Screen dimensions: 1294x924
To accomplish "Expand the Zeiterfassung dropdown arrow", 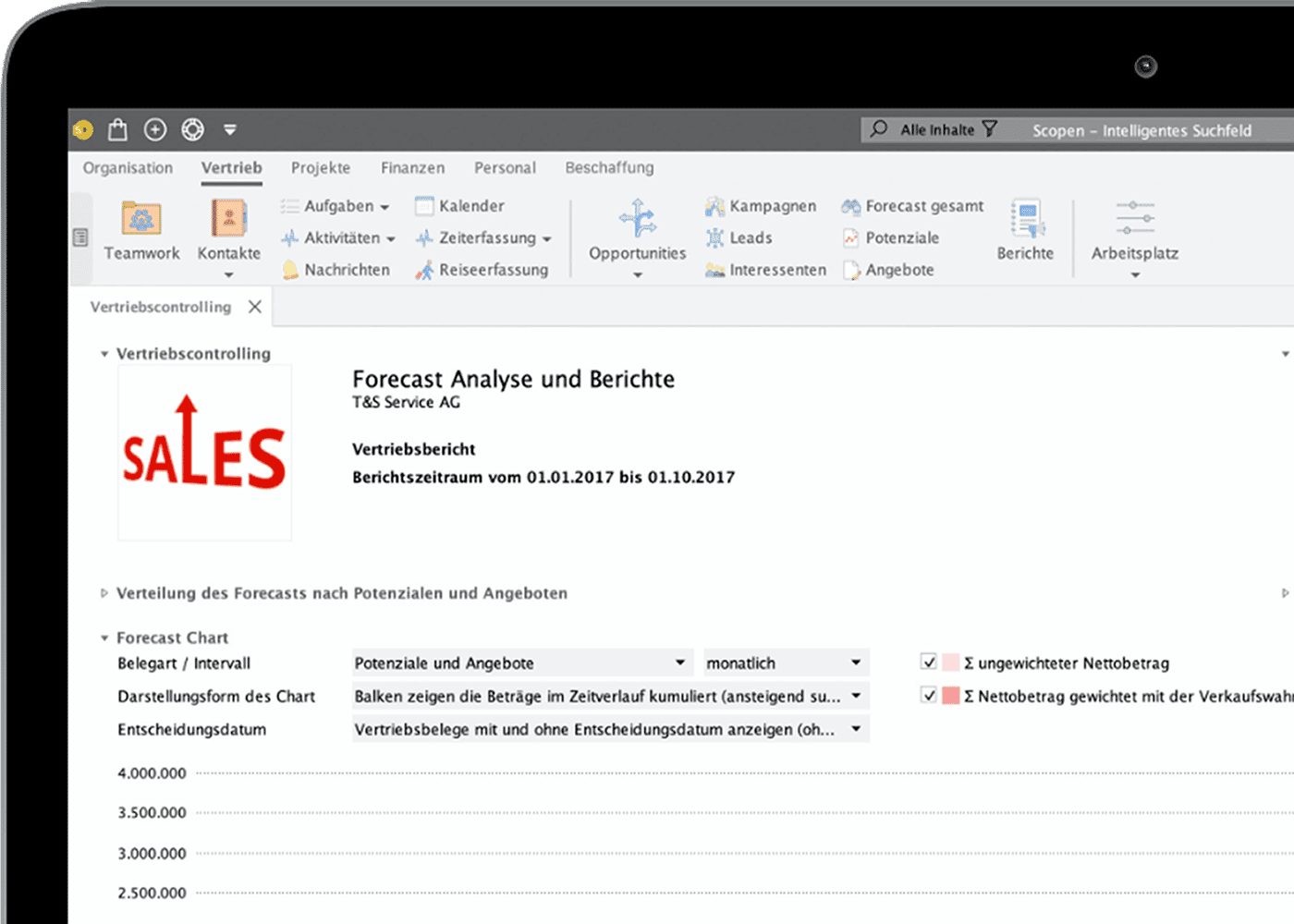I will [x=547, y=238].
